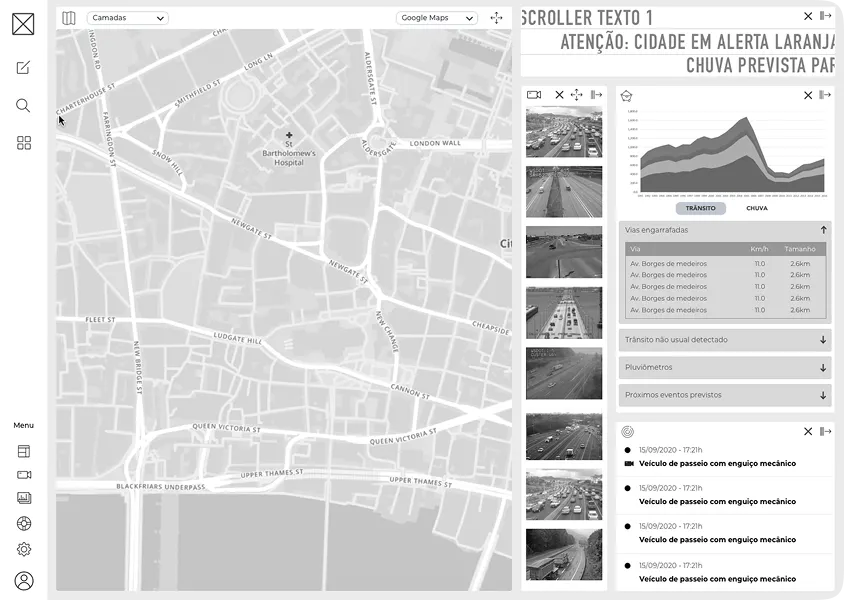
Task: Open the grid apps icon in sidebar
Action: pyautogui.click(x=23, y=143)
